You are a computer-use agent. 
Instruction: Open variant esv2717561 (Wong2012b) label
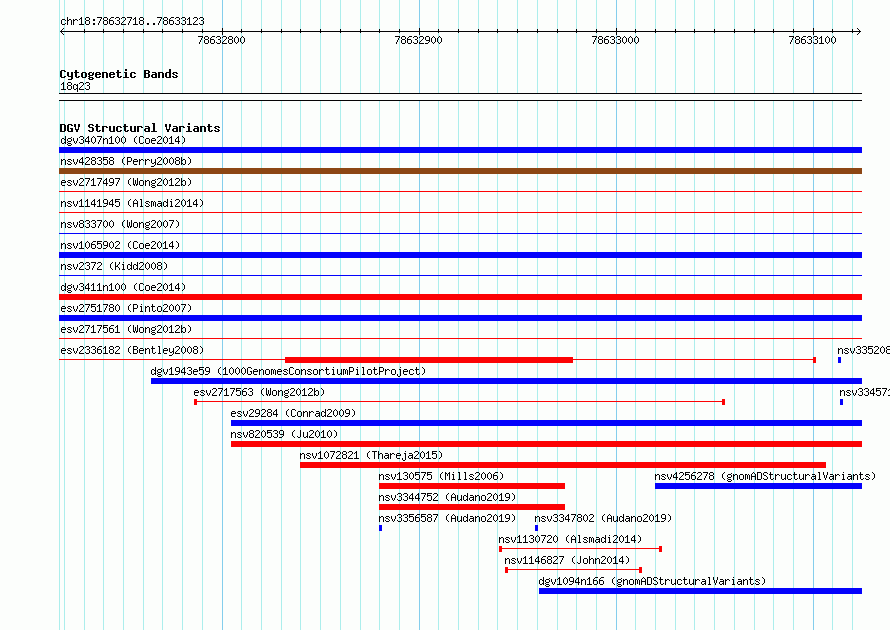coord(126,329)
